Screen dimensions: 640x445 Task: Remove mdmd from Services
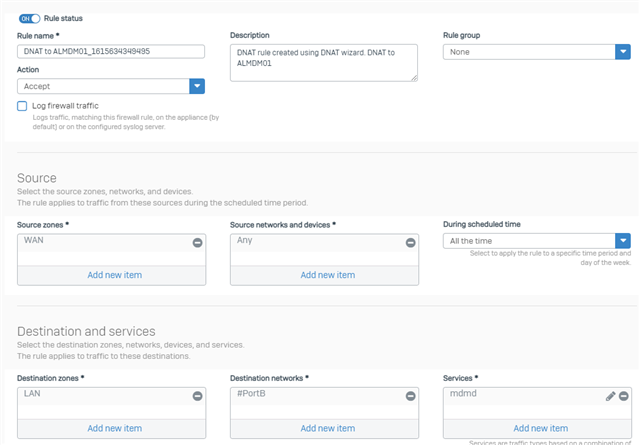(x=624, y=396)
